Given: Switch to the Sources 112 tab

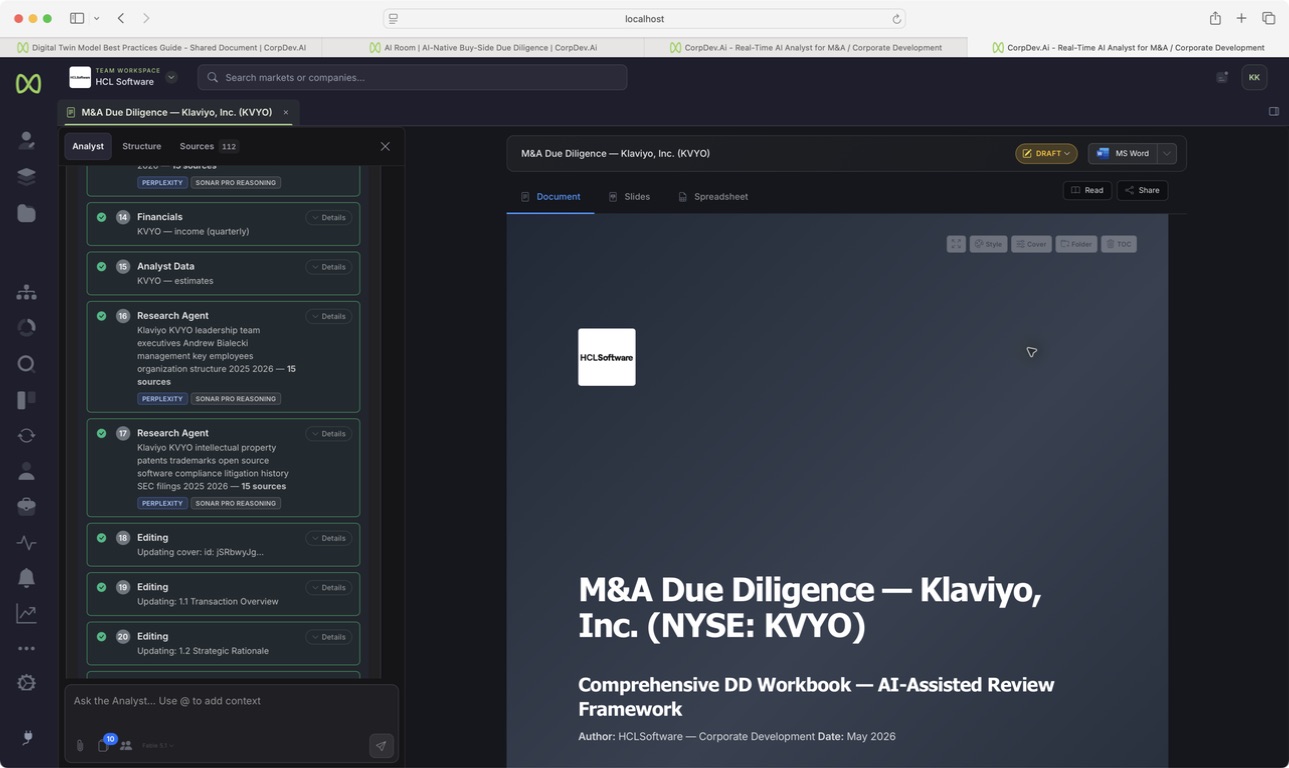Looking at the screenshot, I should 209,146.
